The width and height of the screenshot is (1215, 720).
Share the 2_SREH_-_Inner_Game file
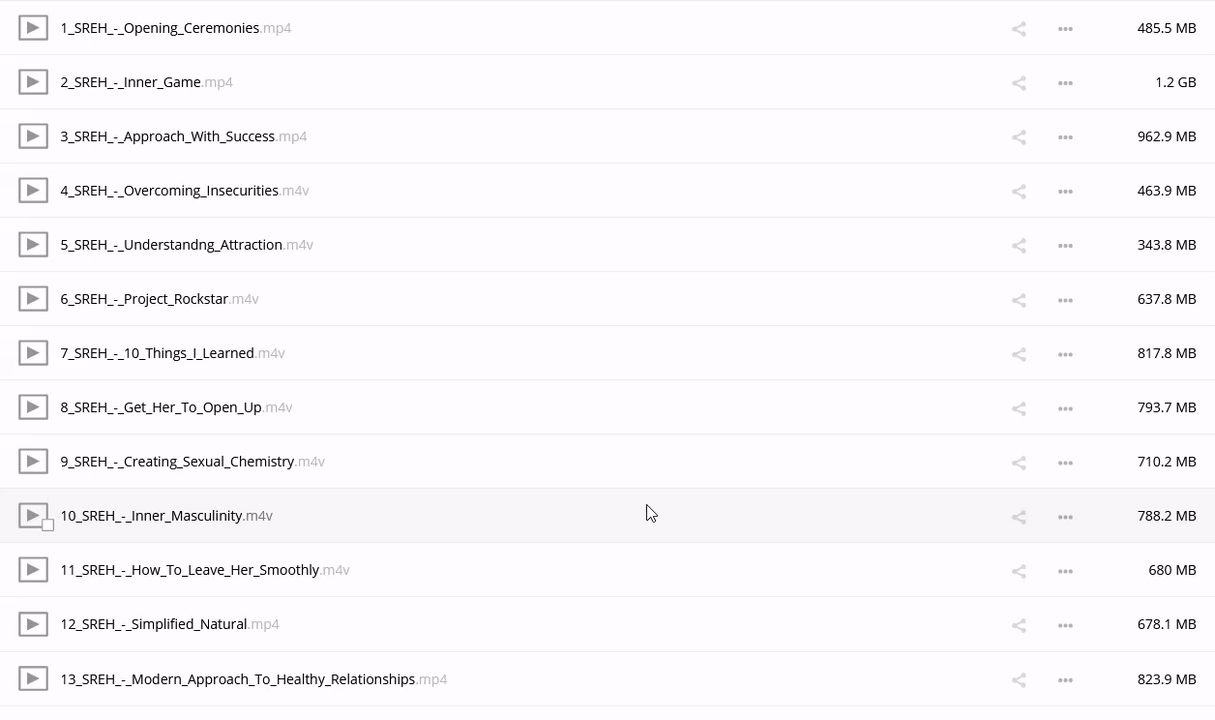[1018, 83]
